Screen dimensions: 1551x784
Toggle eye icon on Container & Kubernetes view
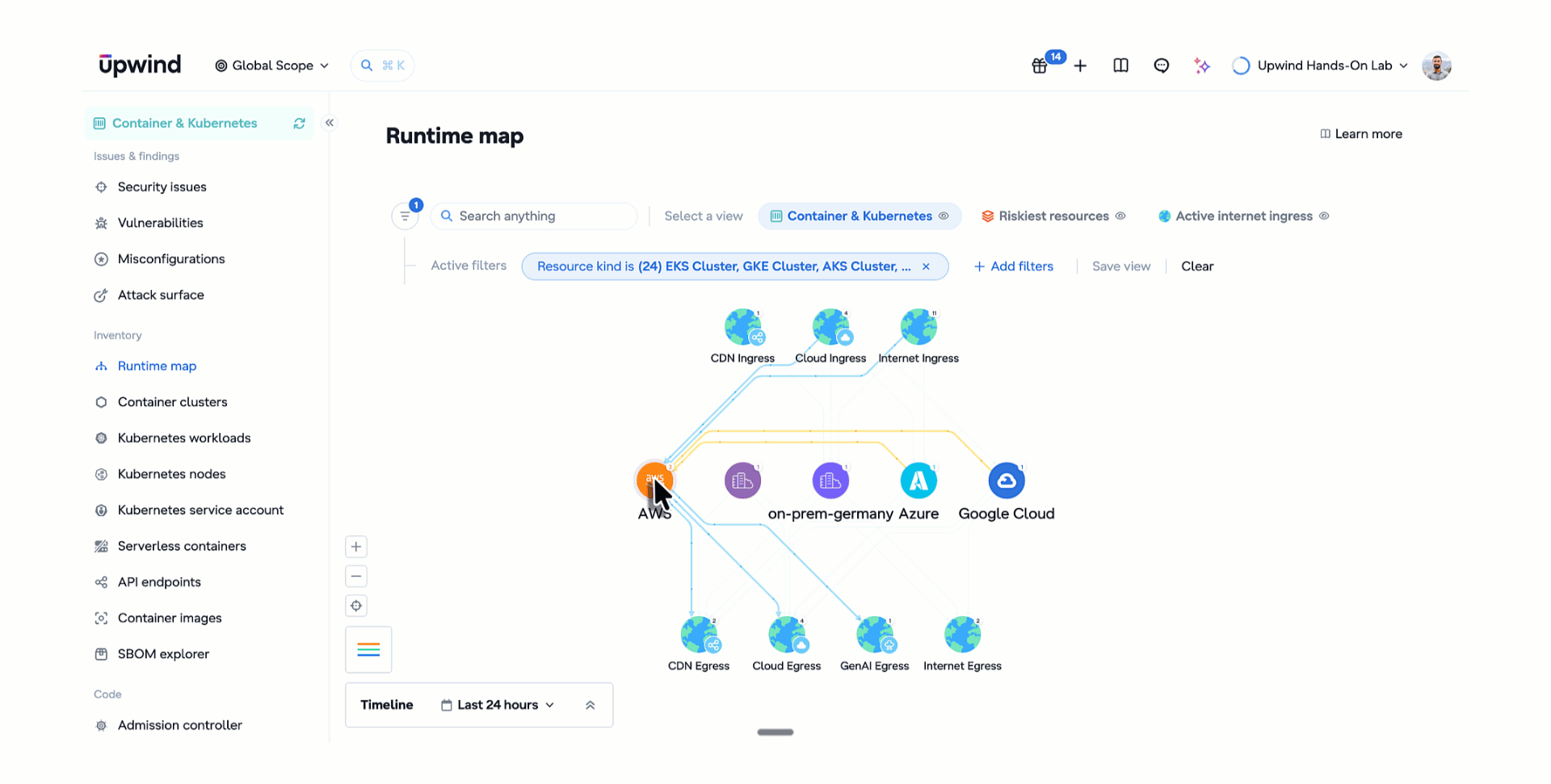[x=944, y=216]
